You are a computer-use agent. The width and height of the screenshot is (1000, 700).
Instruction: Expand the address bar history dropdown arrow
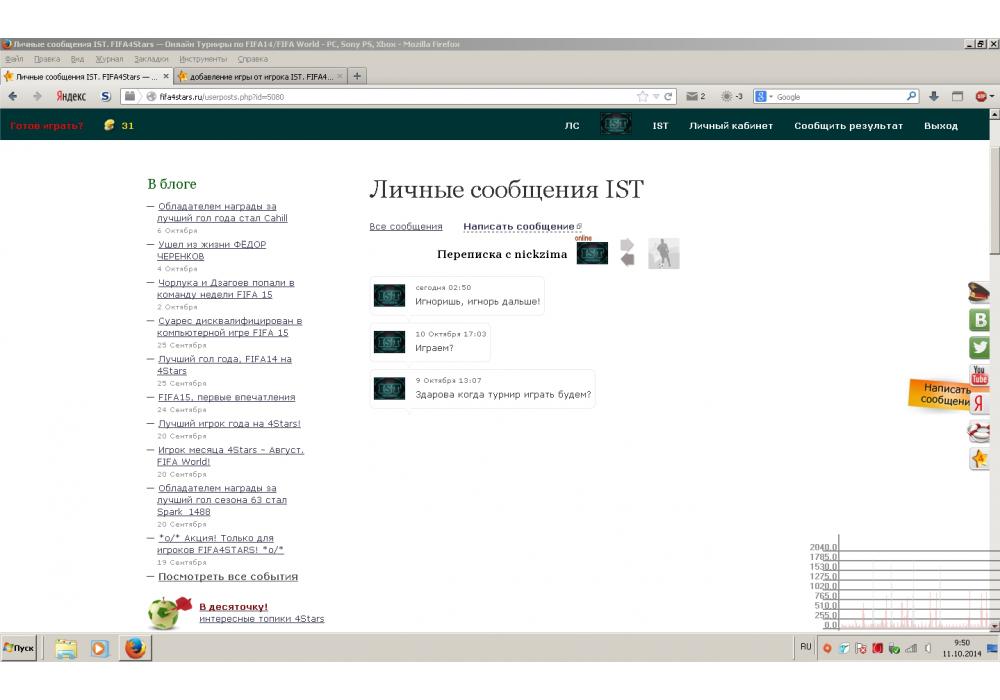coord(656,97)
